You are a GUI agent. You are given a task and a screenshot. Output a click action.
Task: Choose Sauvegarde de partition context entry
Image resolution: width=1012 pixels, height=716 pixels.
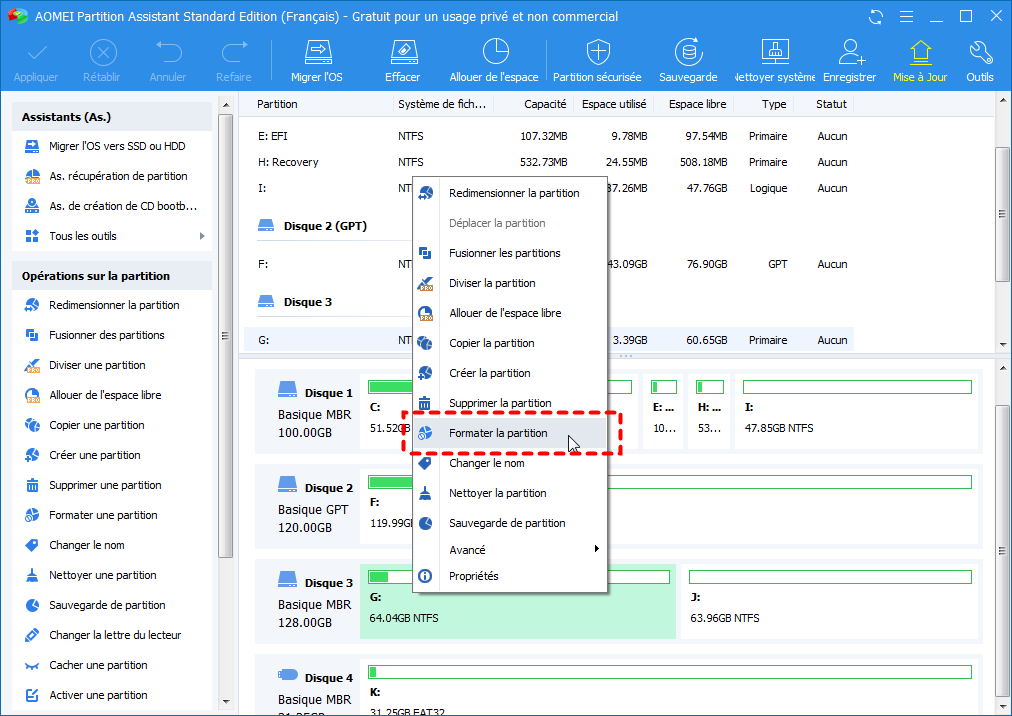(510, 523)
